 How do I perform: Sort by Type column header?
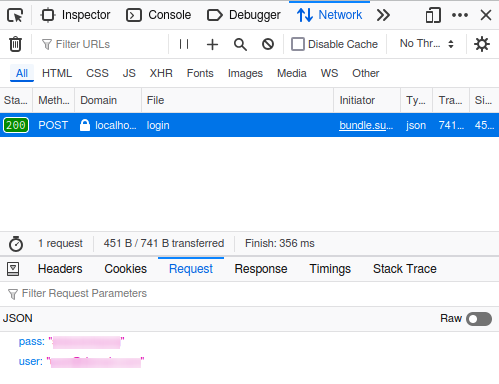[416, 100]
